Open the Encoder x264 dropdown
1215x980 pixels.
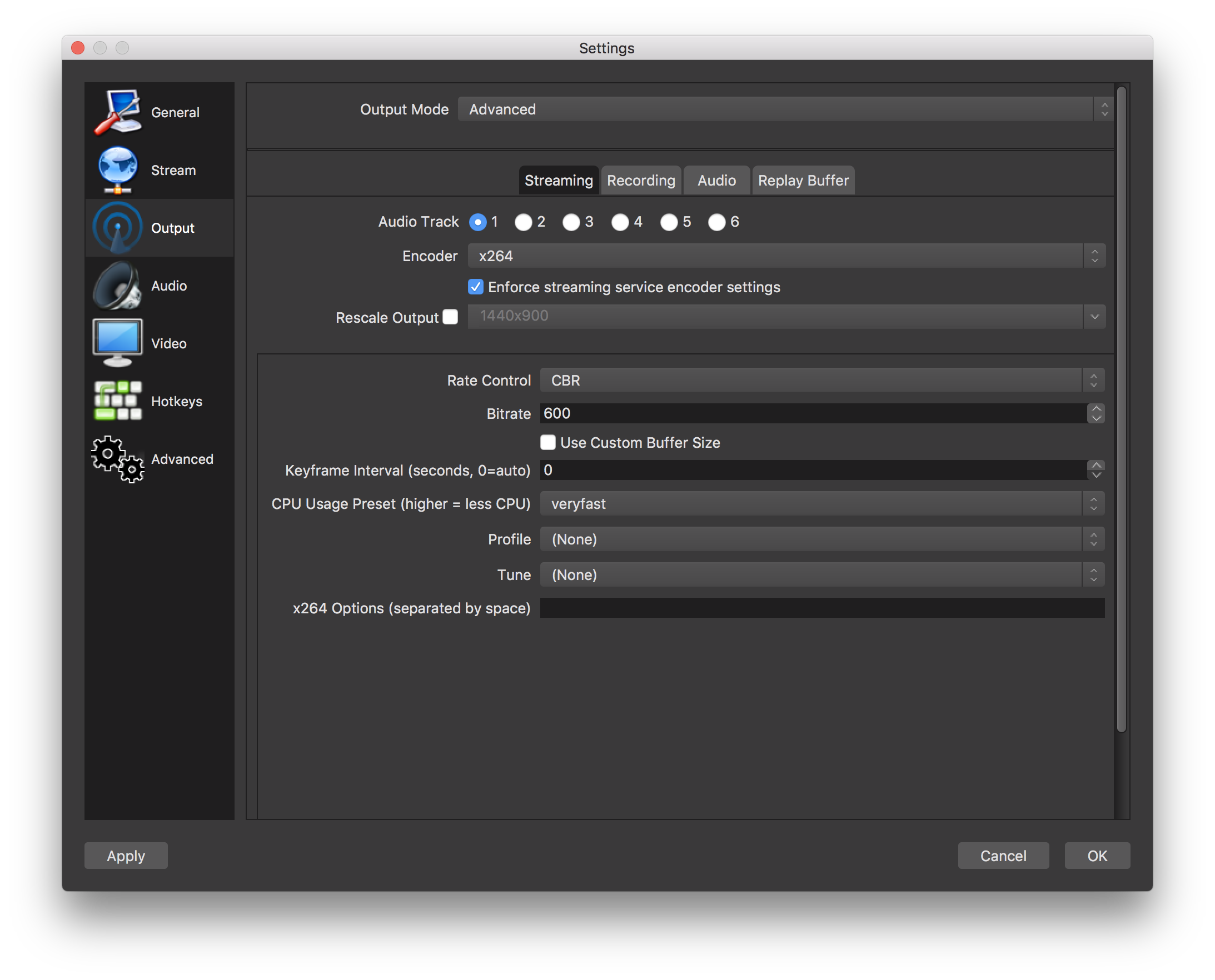786,256
